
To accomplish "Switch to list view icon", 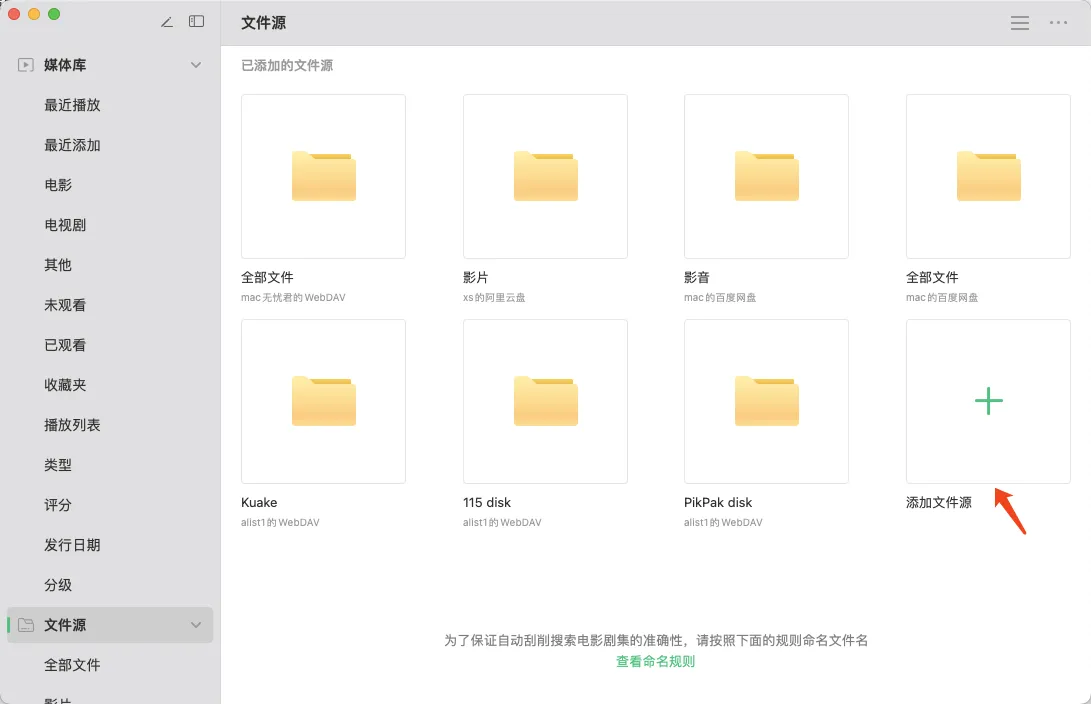I will pyautogui.click(x=1020, y=23).
